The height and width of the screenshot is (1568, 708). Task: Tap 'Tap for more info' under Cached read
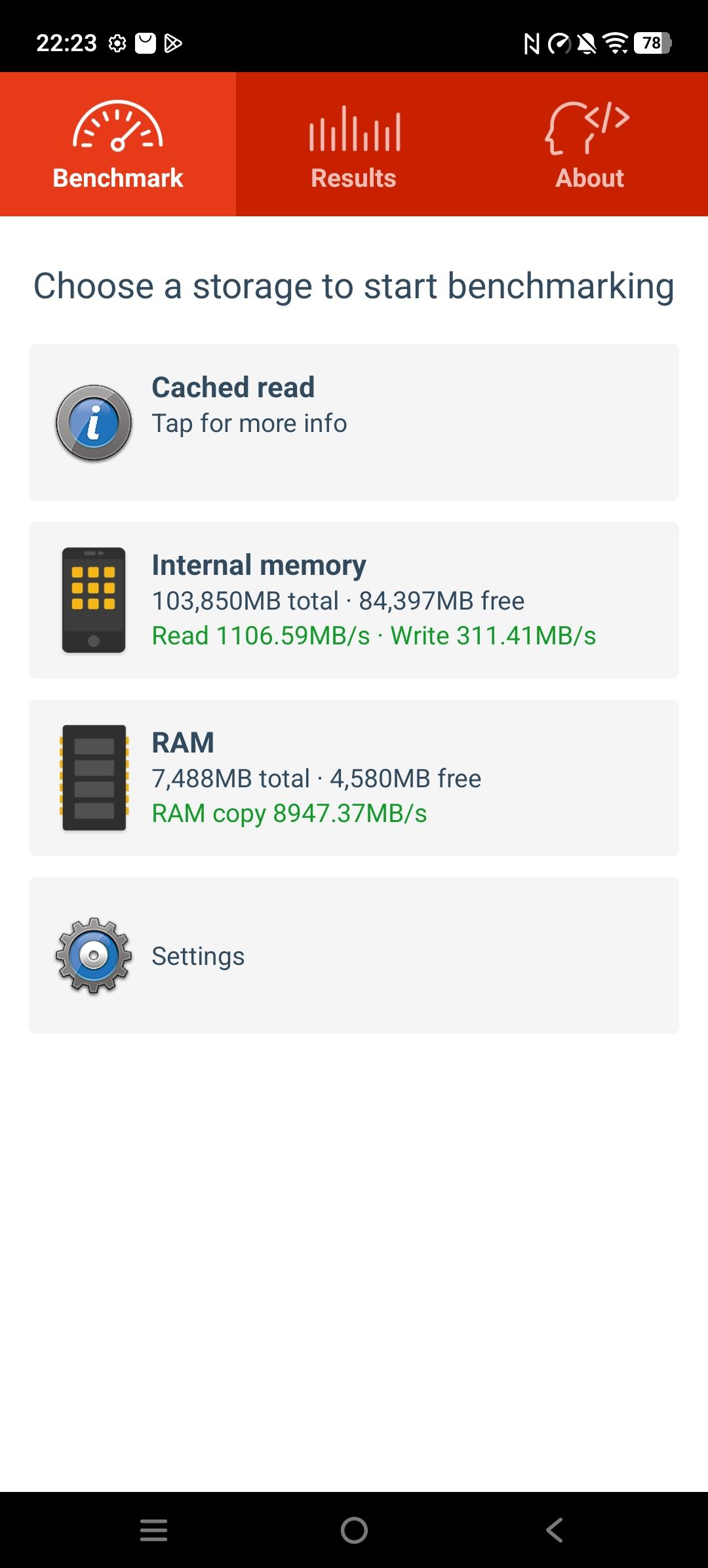coord(250,423)
